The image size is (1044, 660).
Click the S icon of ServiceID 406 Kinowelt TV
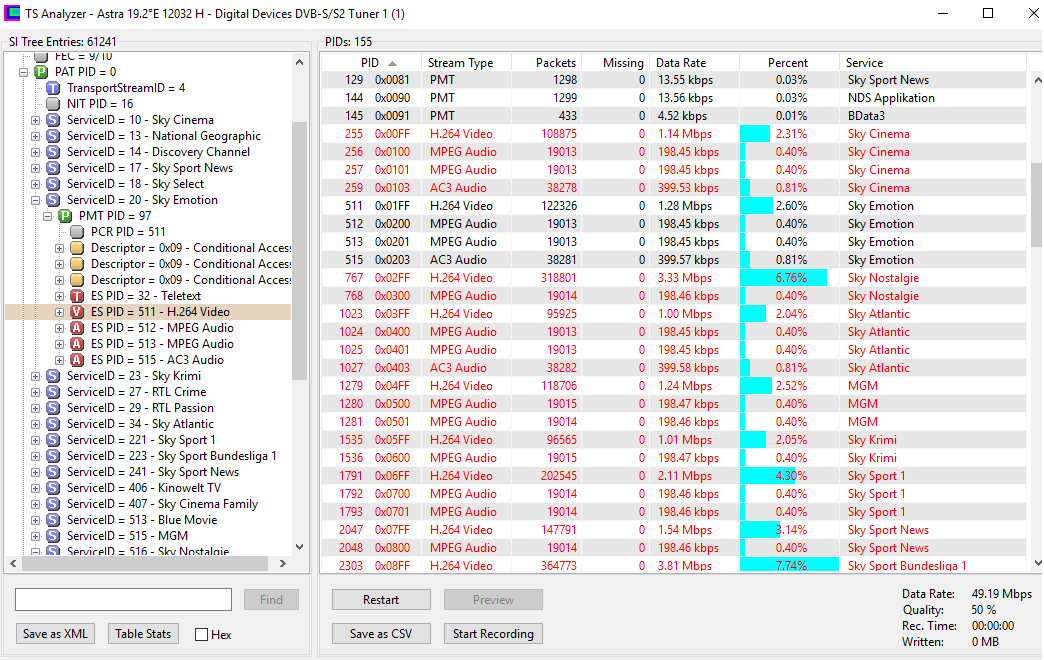[x=53, y=488]
